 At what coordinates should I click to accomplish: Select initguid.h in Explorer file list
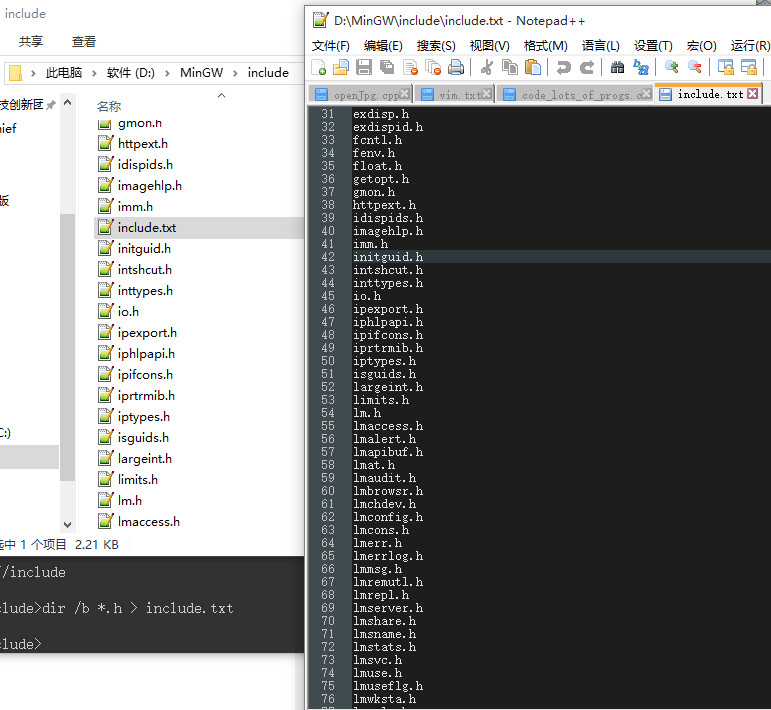[x=144, y=249]
